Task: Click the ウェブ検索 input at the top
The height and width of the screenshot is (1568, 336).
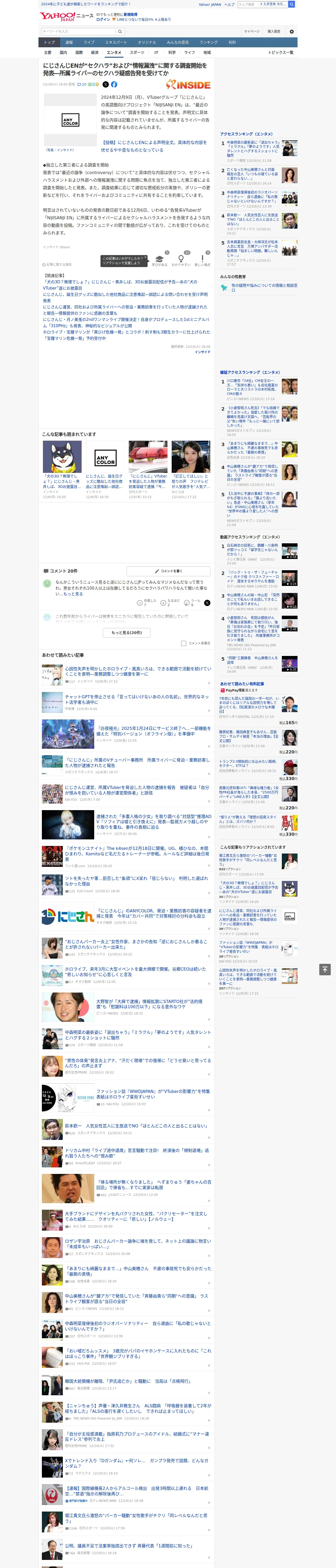Action: (248, 4)
